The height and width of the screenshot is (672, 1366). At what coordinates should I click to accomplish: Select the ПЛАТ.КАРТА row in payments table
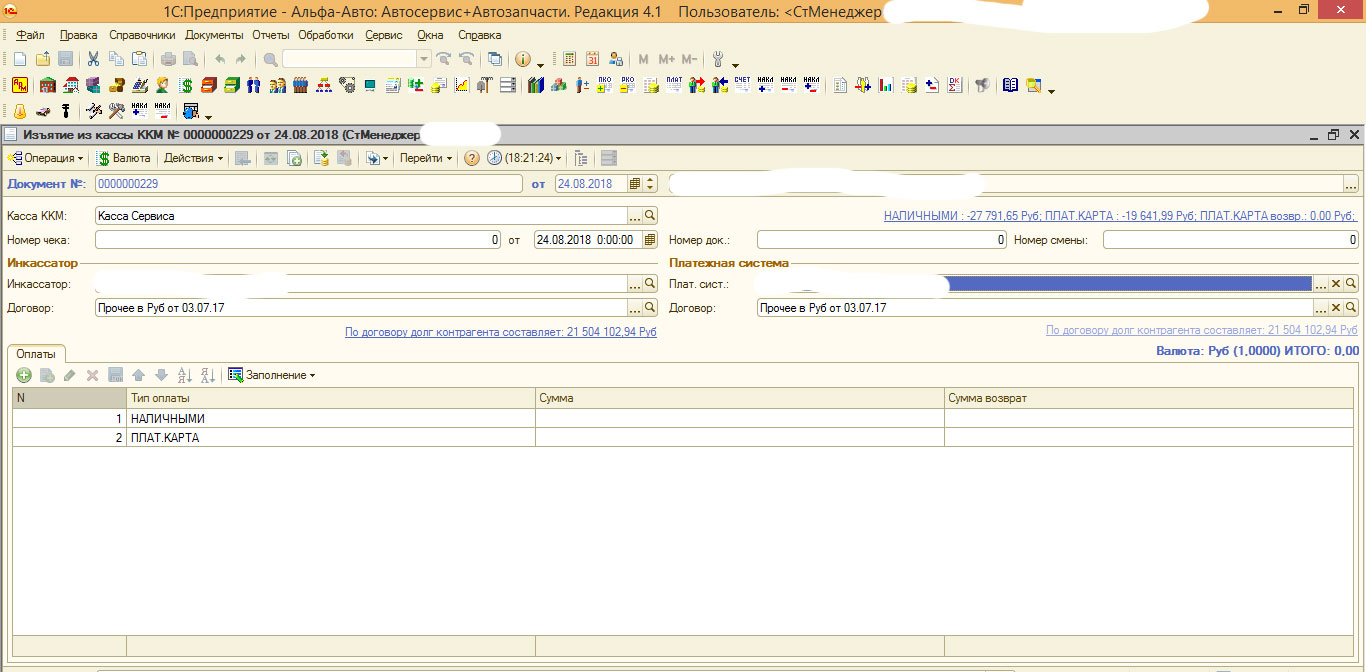pos(685,437)
